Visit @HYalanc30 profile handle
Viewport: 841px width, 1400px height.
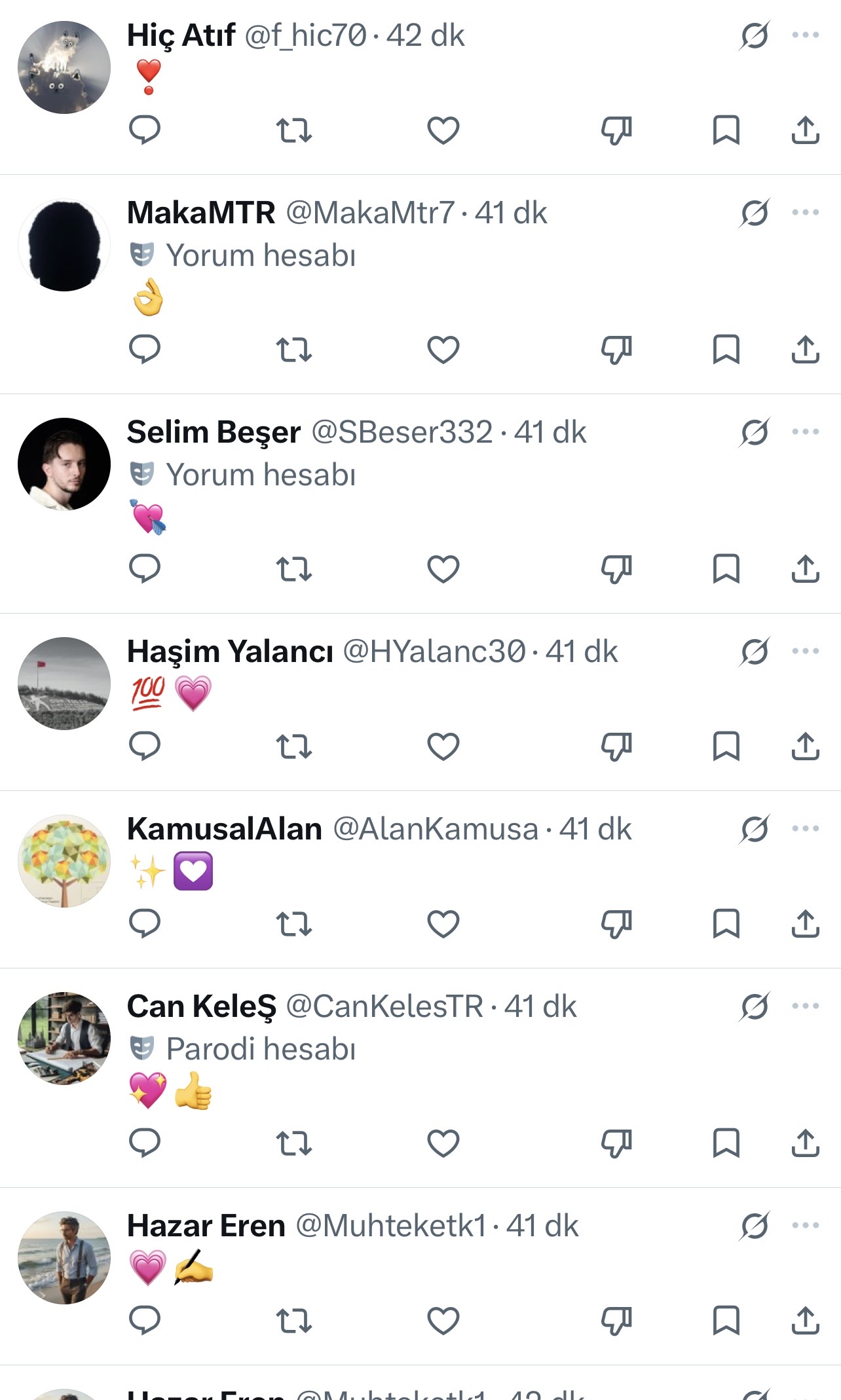(x=434, y=652)
